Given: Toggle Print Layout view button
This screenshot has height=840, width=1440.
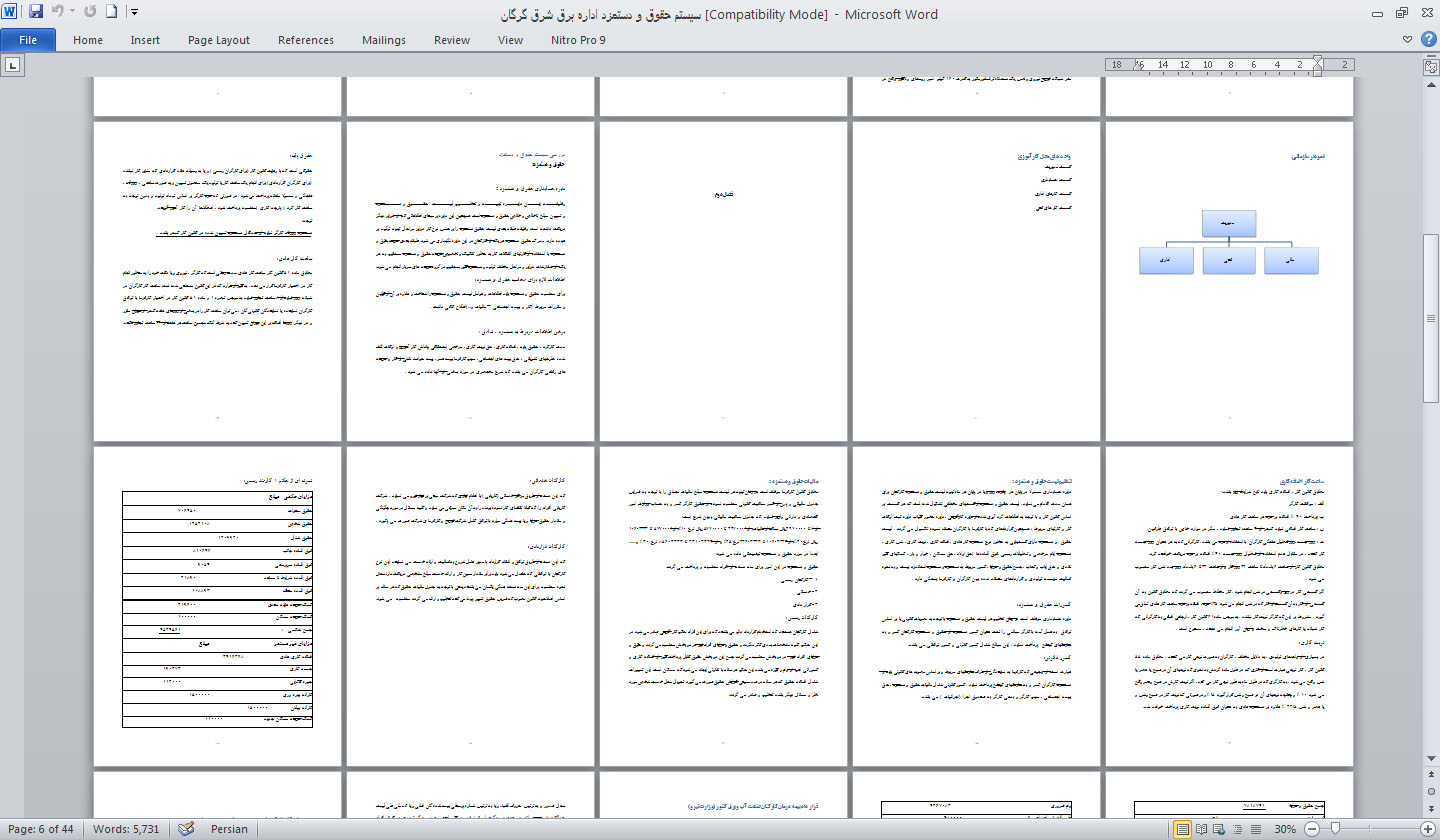Looking at the screenshot, I should coord(1184,829).
